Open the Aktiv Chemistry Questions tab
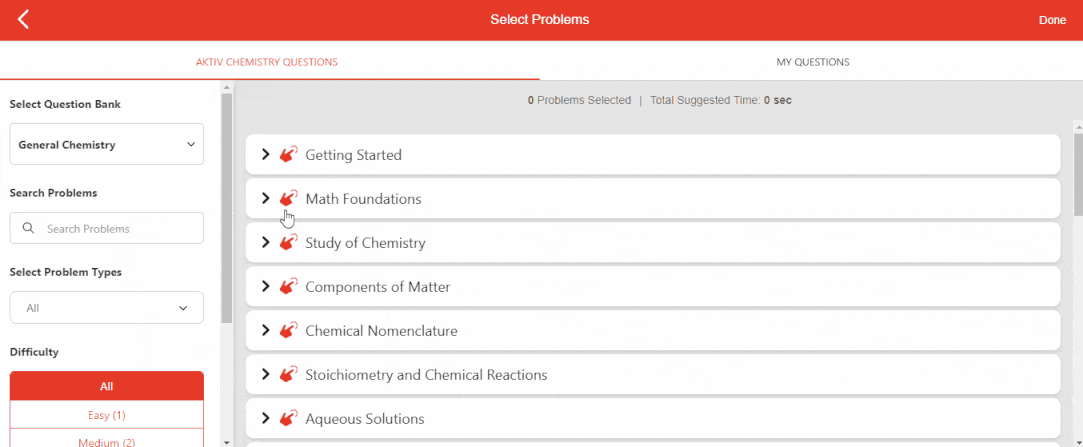The height and width of the screenshot is (447, 1083). (267, 62)
